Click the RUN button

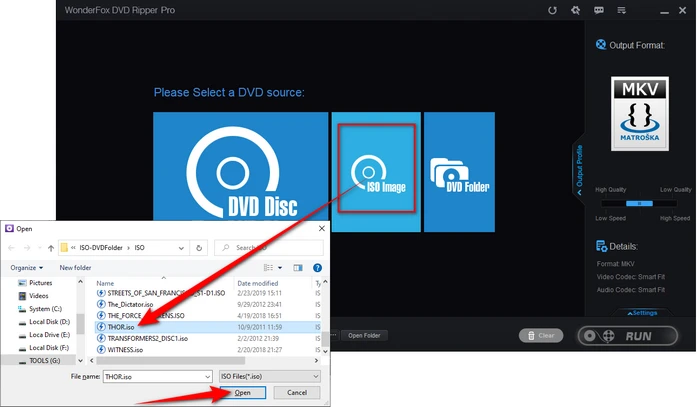click(628, 336)
